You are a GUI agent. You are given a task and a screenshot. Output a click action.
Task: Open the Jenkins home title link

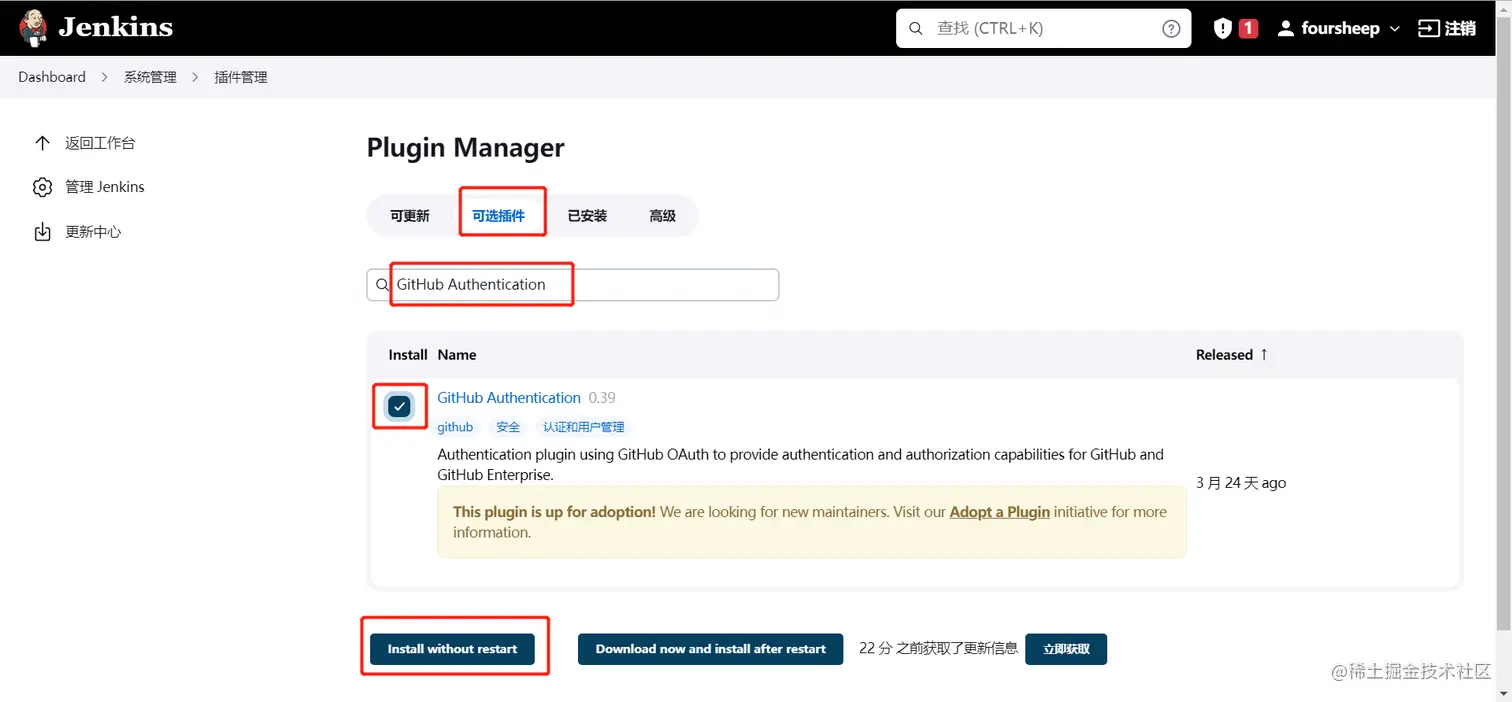tap(115, 28)
